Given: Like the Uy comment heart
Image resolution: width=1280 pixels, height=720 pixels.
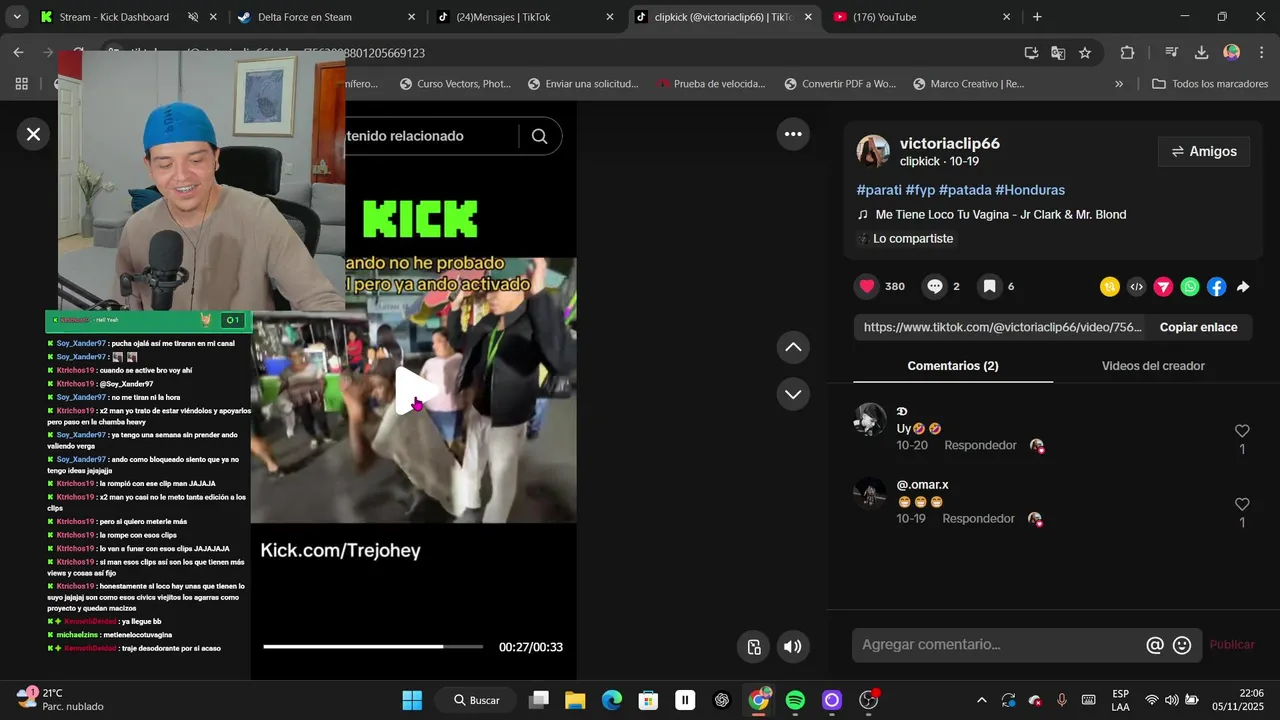Looking at the screenshot, I should (x=1242, y=431).
